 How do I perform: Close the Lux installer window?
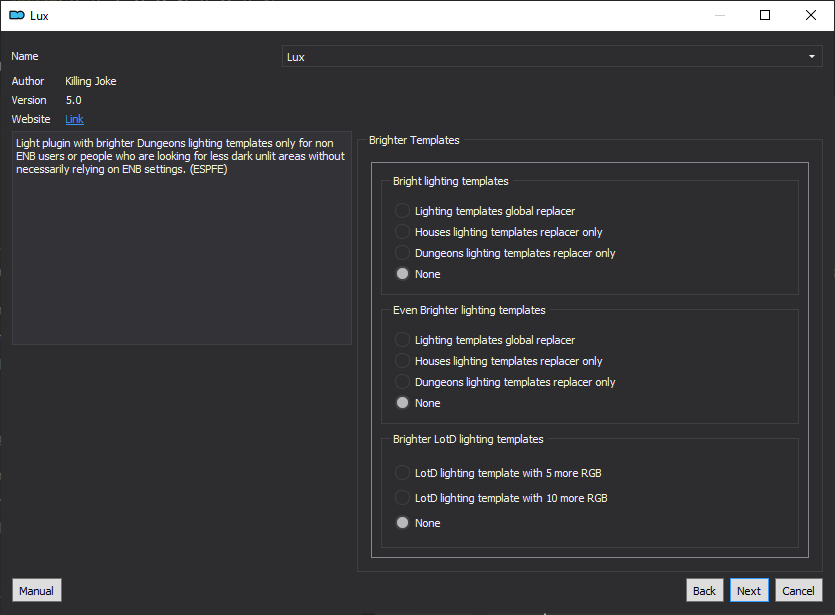(811, 15)
